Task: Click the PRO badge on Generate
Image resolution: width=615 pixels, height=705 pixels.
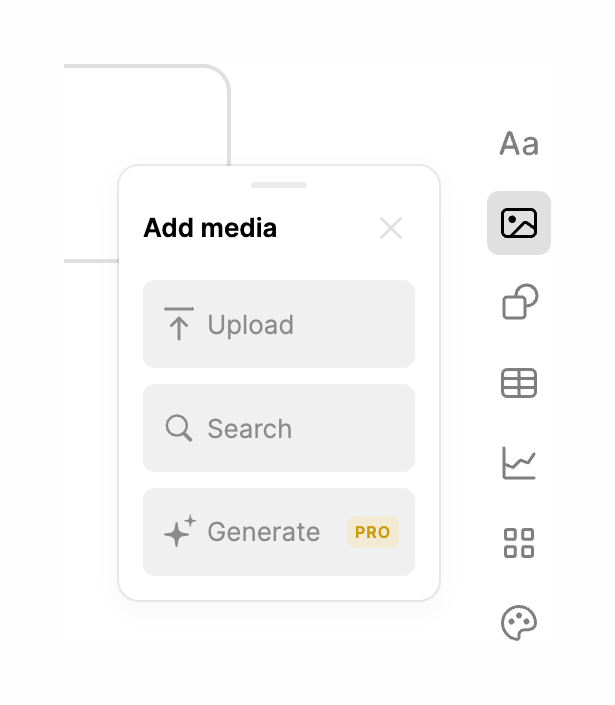Action: point(373,532)
